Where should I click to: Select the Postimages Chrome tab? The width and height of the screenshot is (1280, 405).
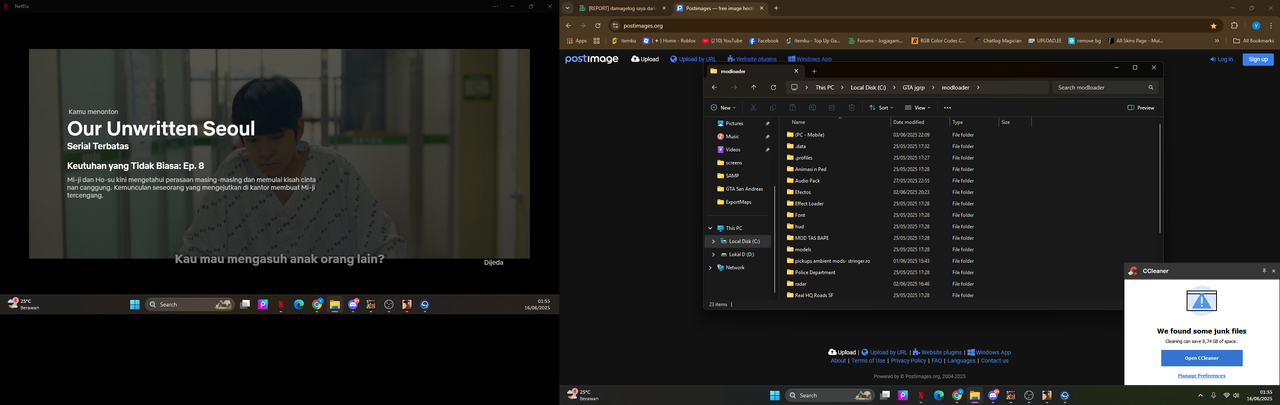[718, 8]
